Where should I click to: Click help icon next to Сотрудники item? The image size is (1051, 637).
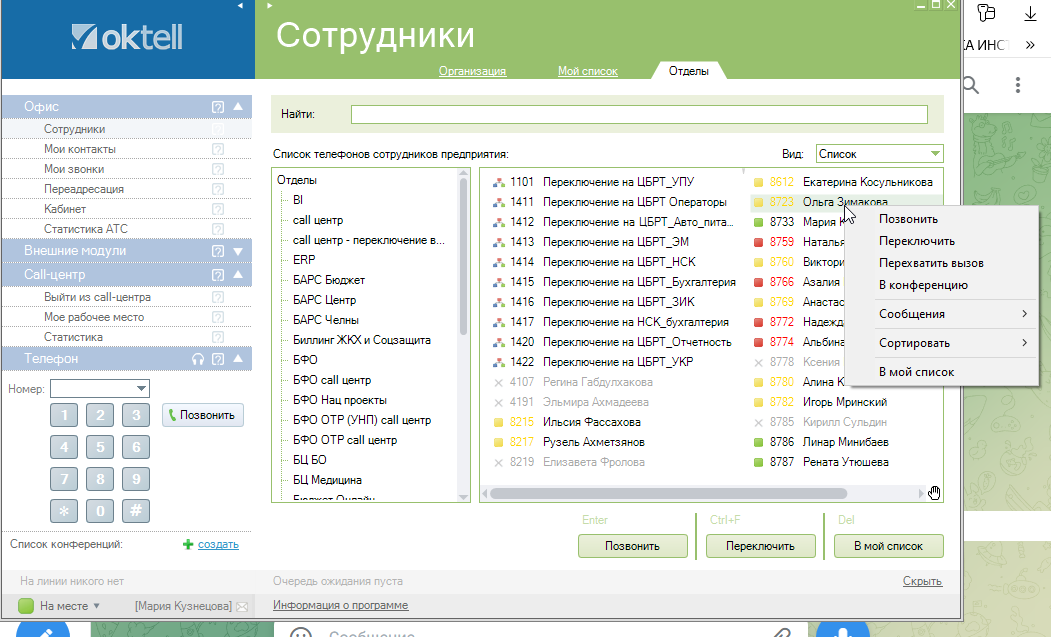(218, 129)
